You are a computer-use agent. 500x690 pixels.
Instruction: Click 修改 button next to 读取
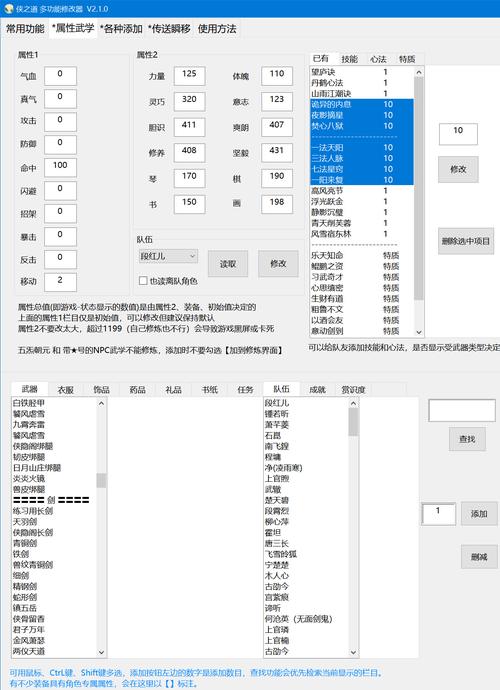[278, 264]
